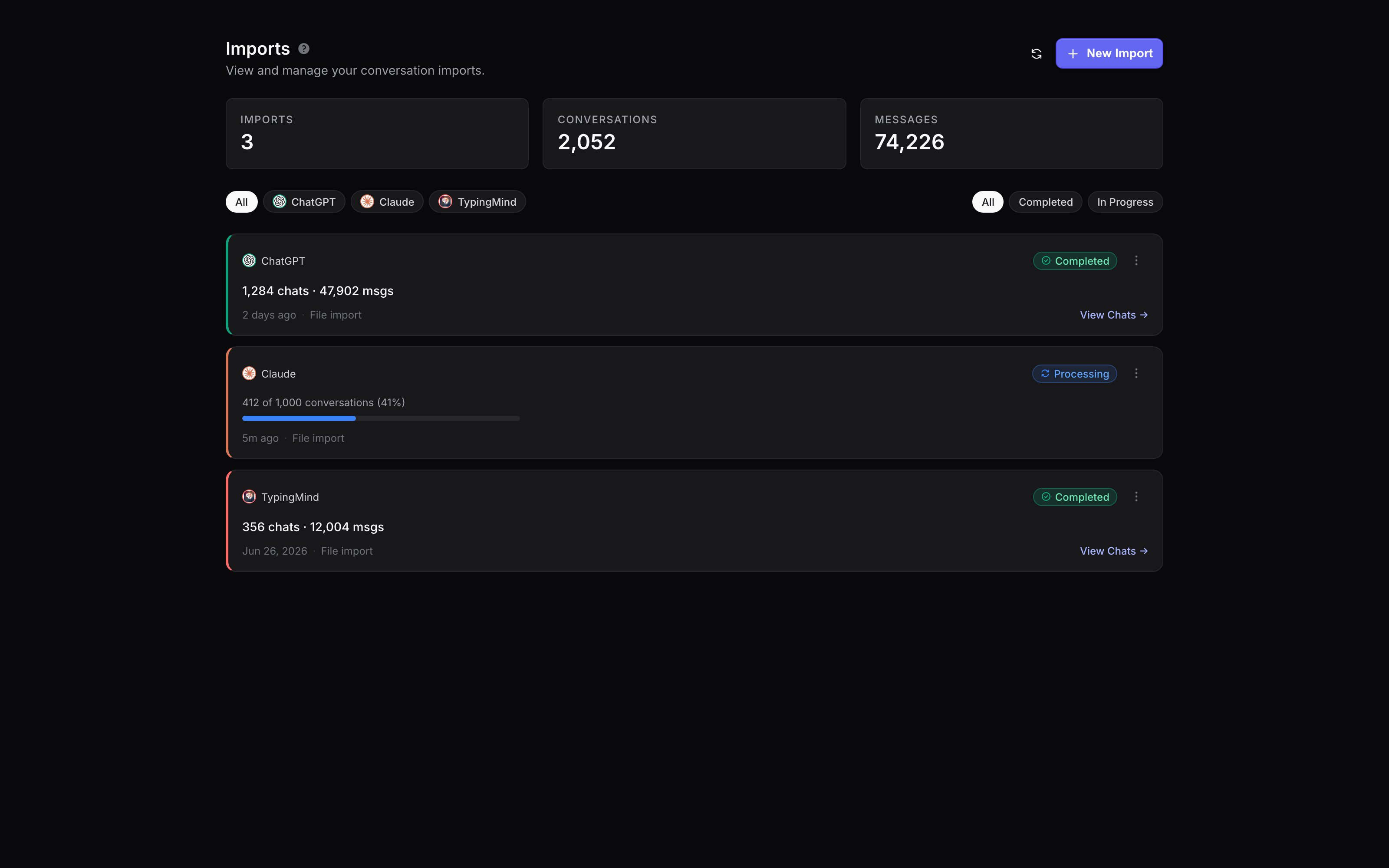Click the Processing badge on Claude import
1389x868 pixels.
point(1074,374)
